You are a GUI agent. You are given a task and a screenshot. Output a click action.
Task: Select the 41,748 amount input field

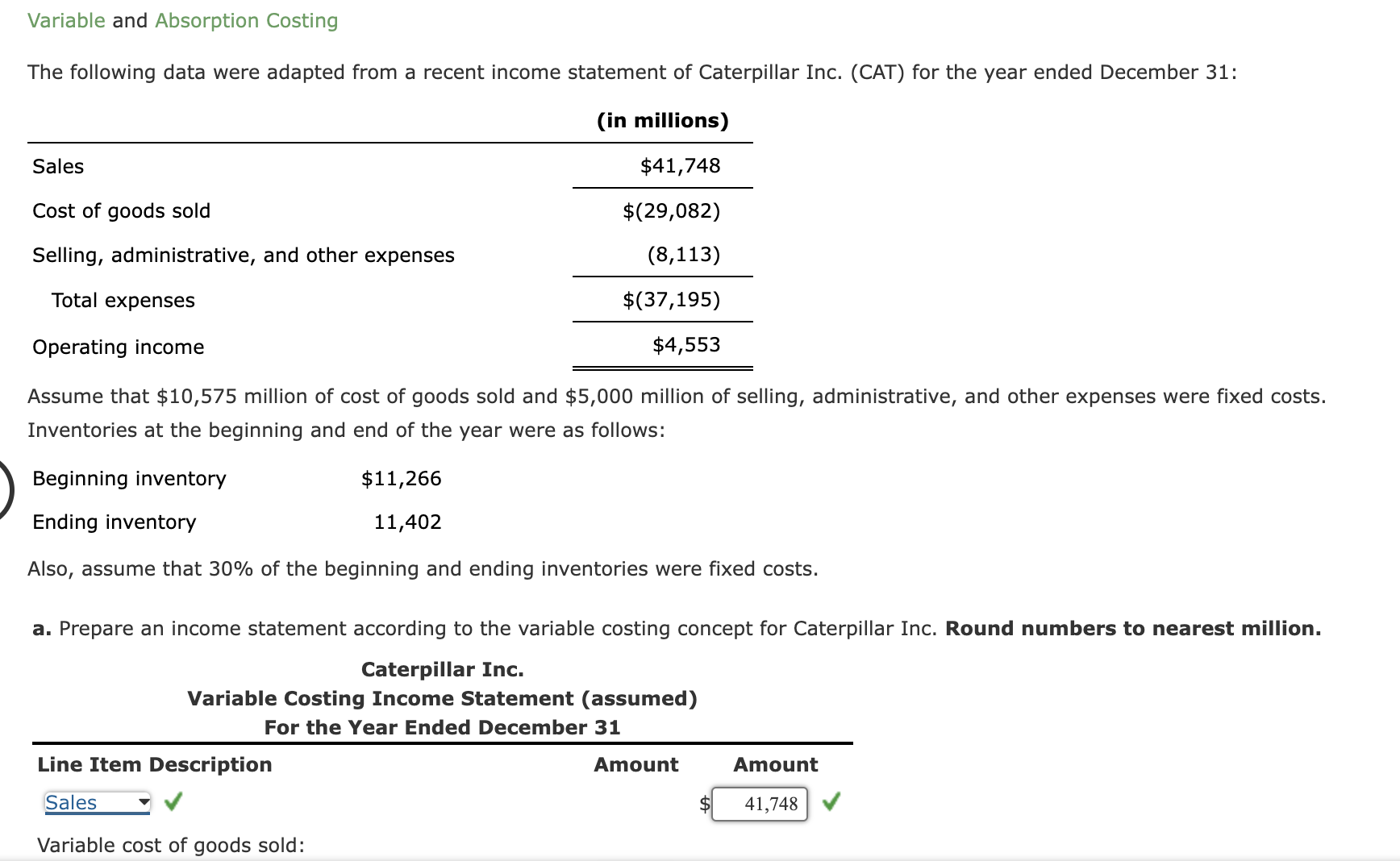click(759, 804)
